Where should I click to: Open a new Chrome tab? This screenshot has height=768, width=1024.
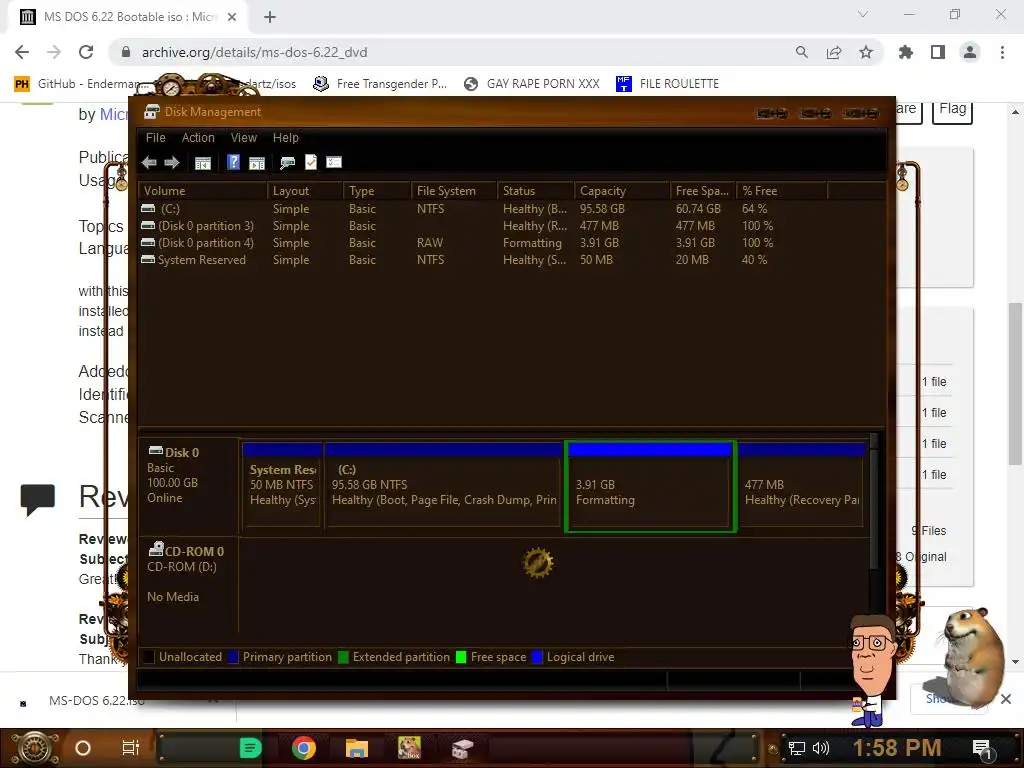(270, 17)
